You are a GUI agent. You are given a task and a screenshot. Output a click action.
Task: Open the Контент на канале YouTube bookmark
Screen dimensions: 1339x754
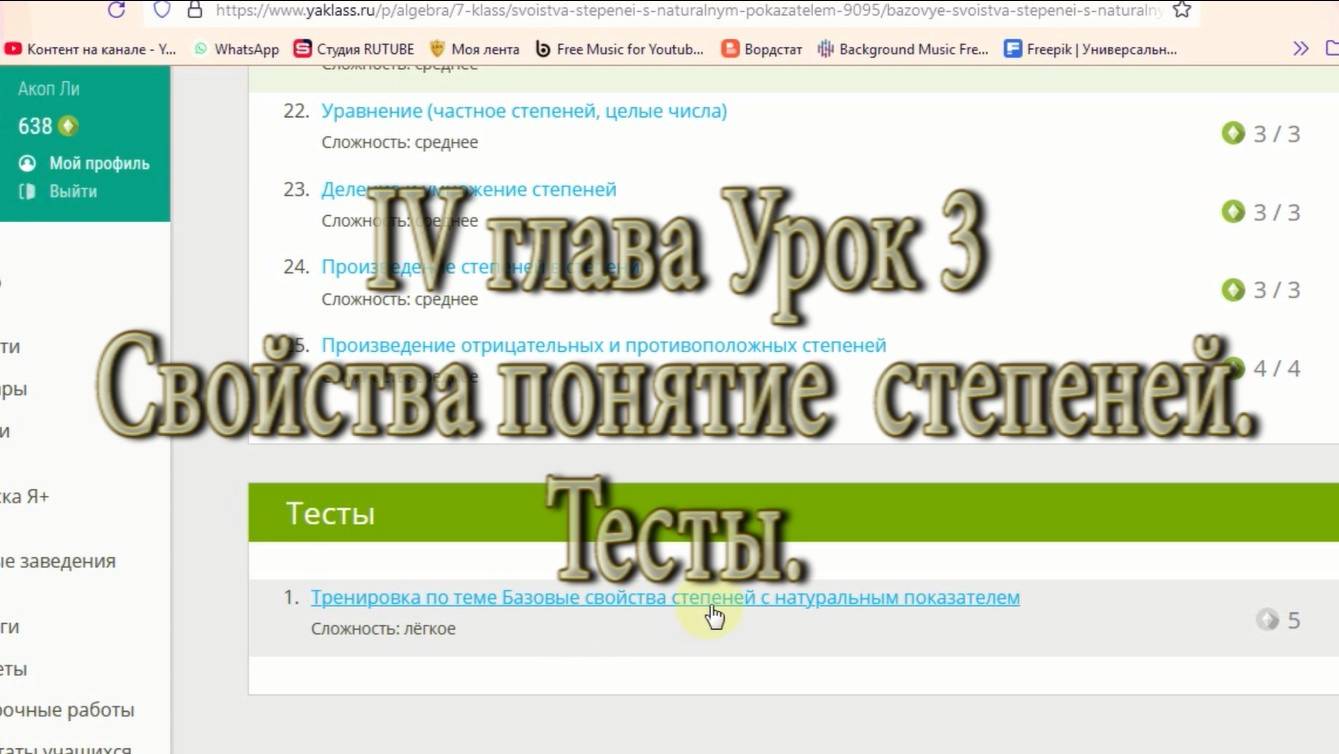(x=91, y=48)
